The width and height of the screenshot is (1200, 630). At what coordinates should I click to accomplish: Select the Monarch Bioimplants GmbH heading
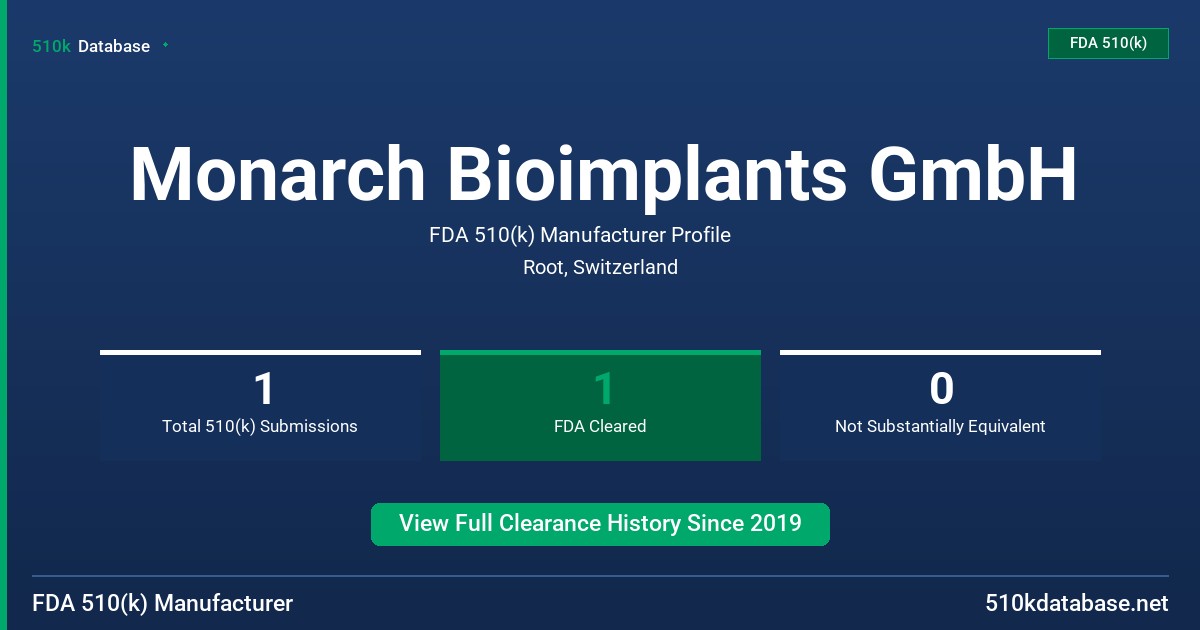(604, 174)
